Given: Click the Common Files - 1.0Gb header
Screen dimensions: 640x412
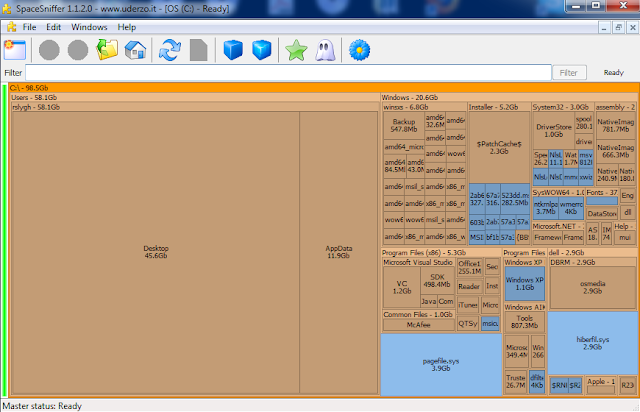Looking at the screenshot, I should 419,314.
